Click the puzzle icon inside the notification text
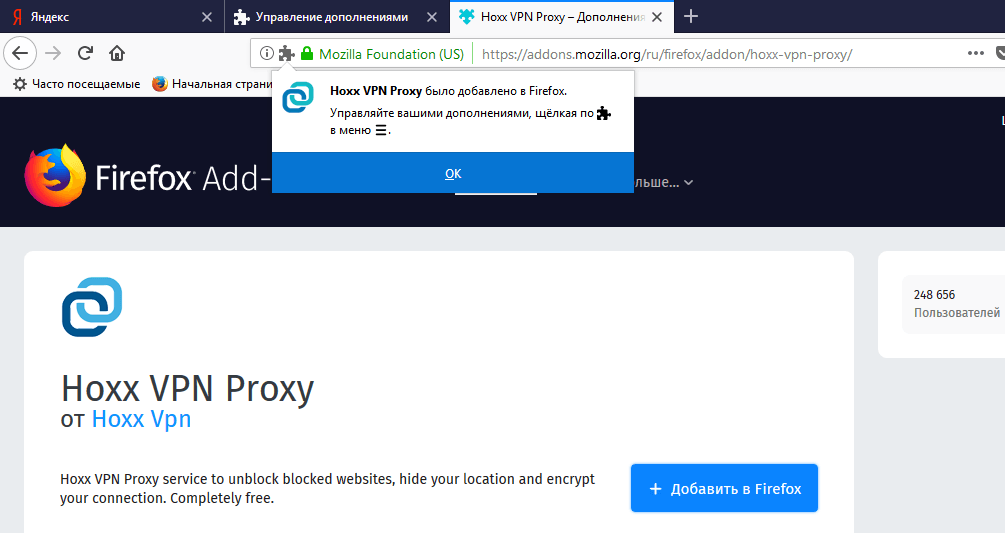The height and width of the screenshot is (533, 1005). [x=604, y=114]
